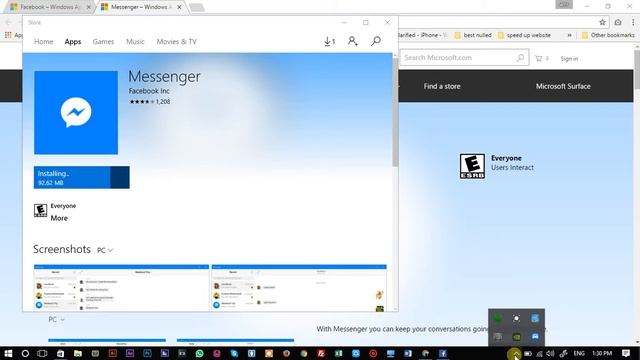Click the Search Microsoft.com field

tap(464, 58)
